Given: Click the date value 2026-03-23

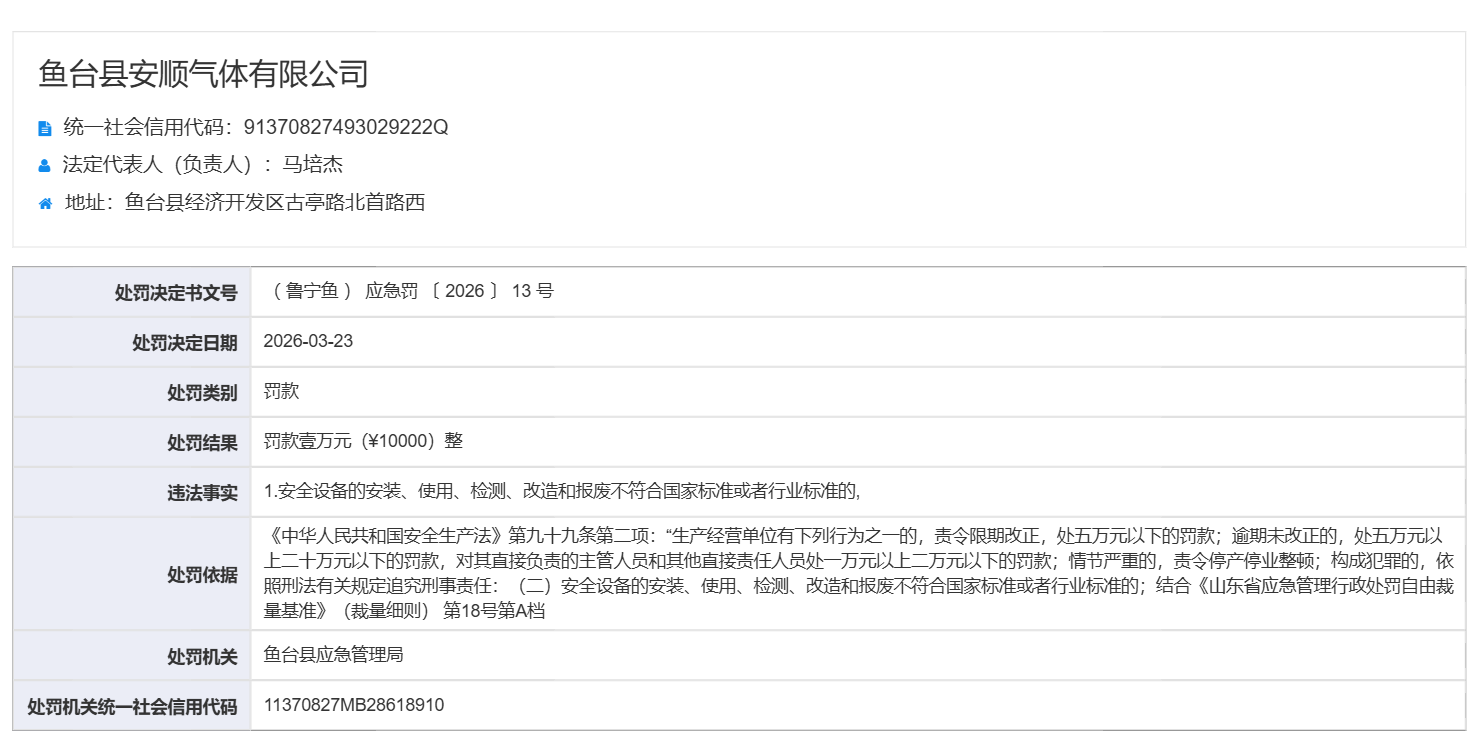Looking at the screenshot, I should click(x=308, y=342).
